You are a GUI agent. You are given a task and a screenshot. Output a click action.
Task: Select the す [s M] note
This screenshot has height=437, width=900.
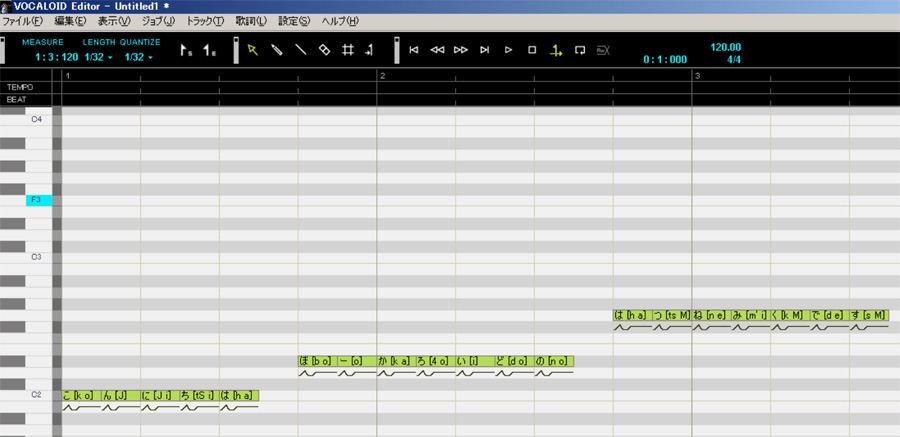click(x=870, y=315)
